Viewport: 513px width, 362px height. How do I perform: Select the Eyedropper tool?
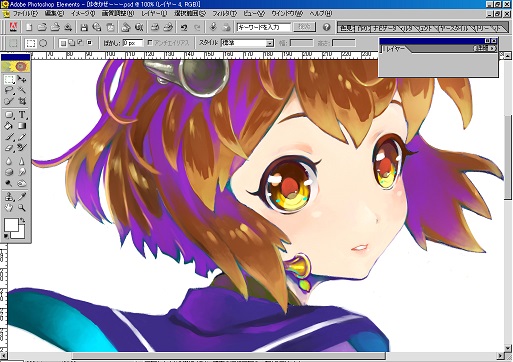22,197
